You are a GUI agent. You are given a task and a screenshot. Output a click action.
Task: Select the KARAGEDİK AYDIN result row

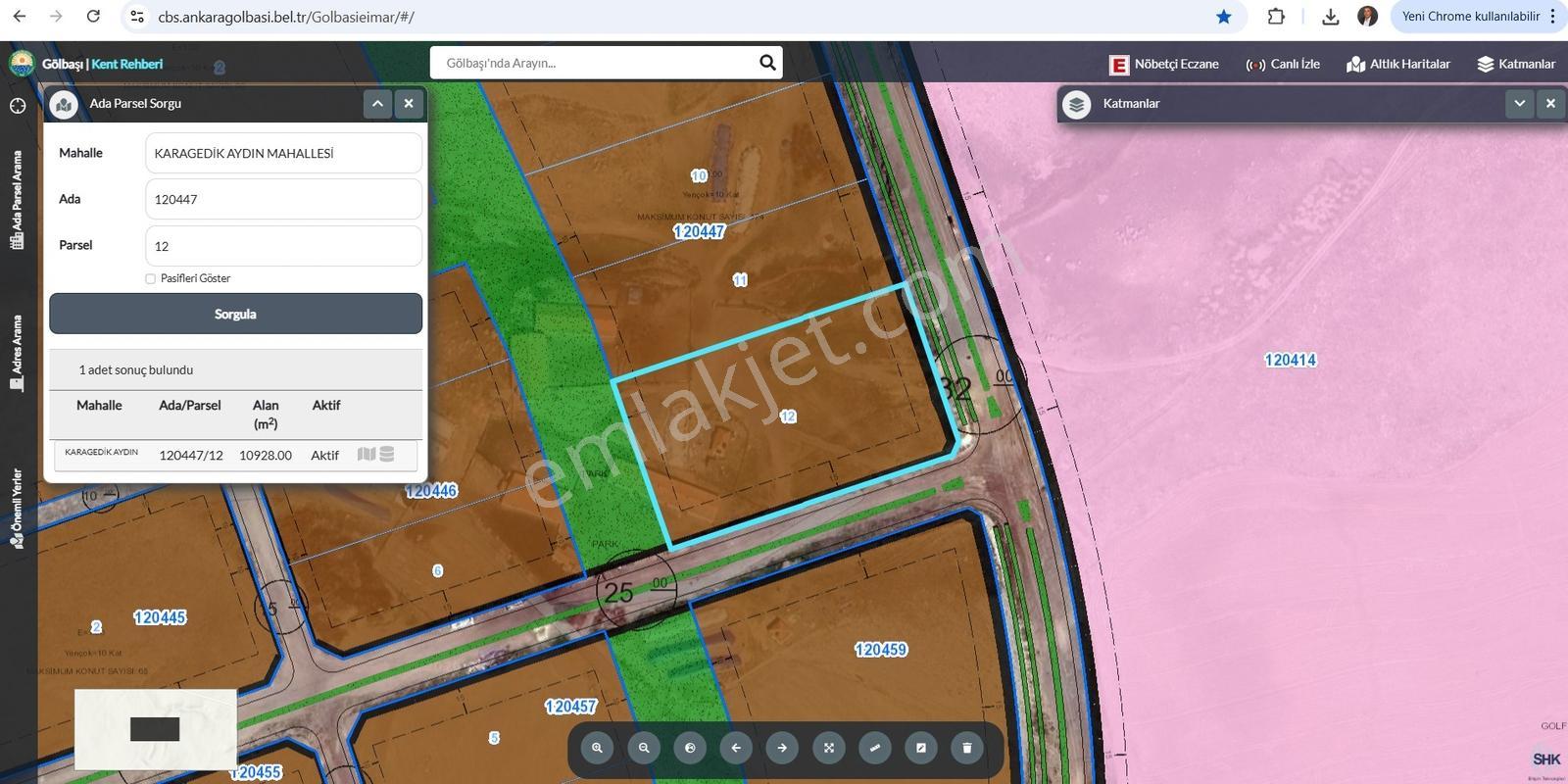point(236,455)
